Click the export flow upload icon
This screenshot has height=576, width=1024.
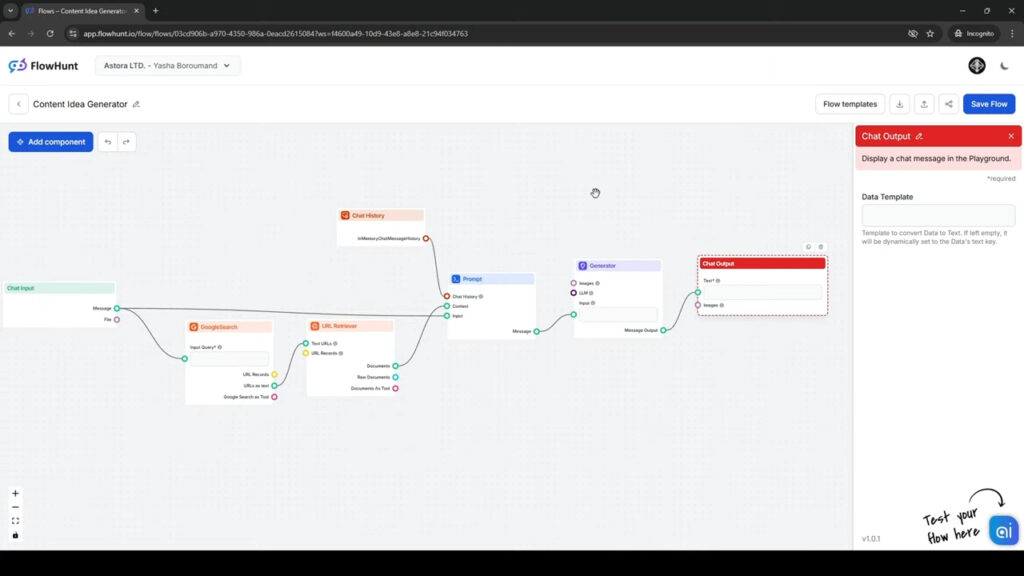924,103
